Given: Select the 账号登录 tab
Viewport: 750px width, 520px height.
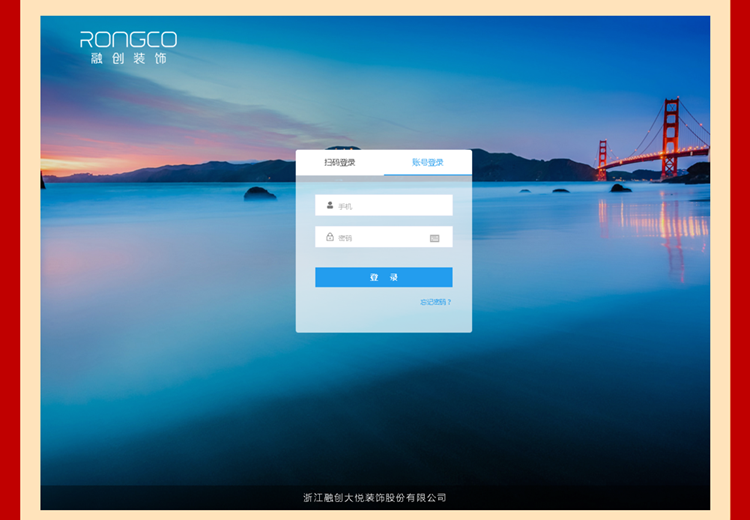Looking at the screenshot, I should coord(428,163).
